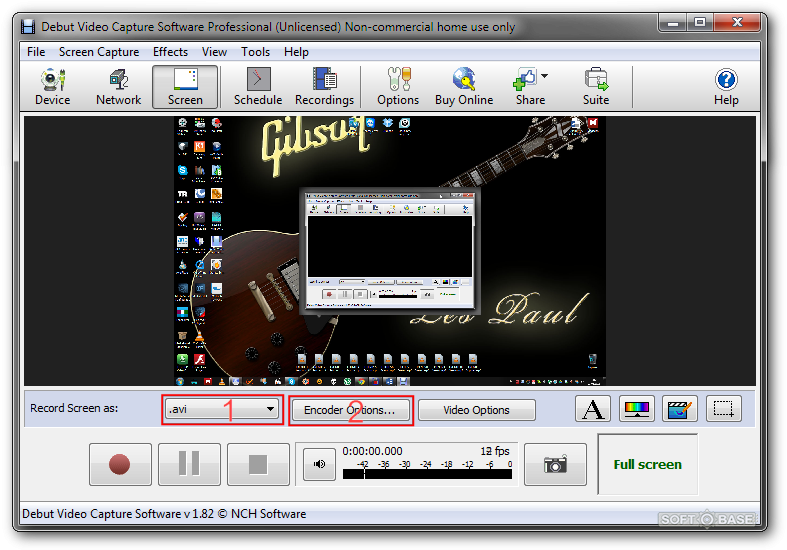
Task: Click the Record Screen as label
Action: click(x=74, y=408)
